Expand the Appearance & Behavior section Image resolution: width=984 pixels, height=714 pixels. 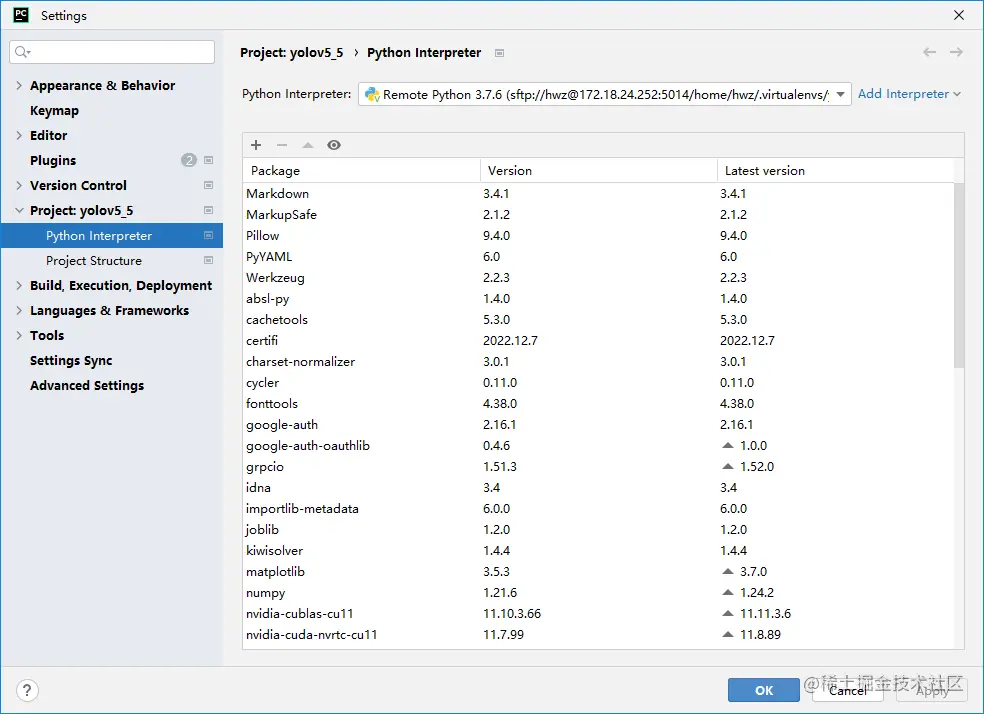click(19, 86)
